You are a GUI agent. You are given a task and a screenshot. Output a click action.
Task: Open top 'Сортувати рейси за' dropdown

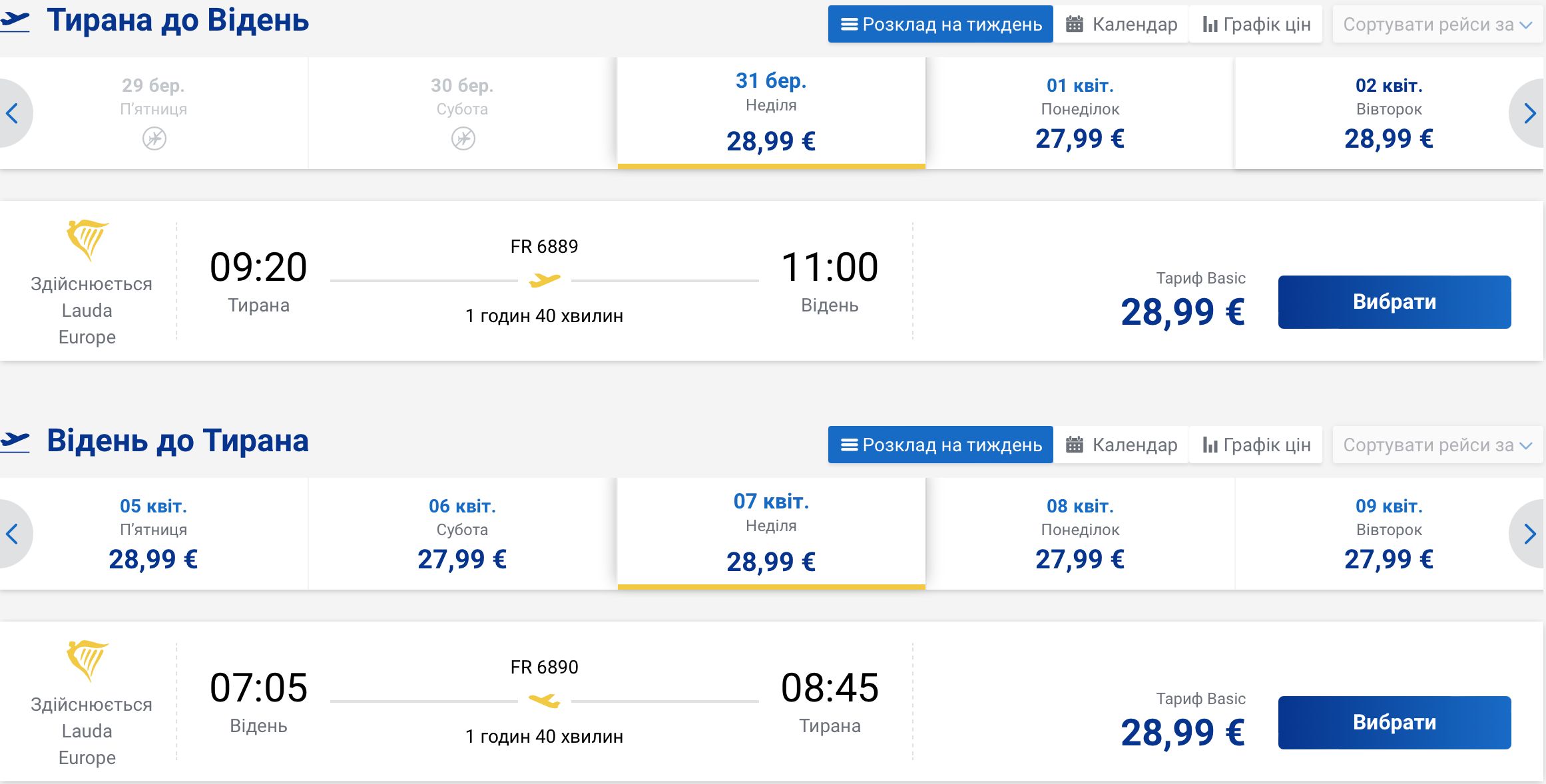1437,25
